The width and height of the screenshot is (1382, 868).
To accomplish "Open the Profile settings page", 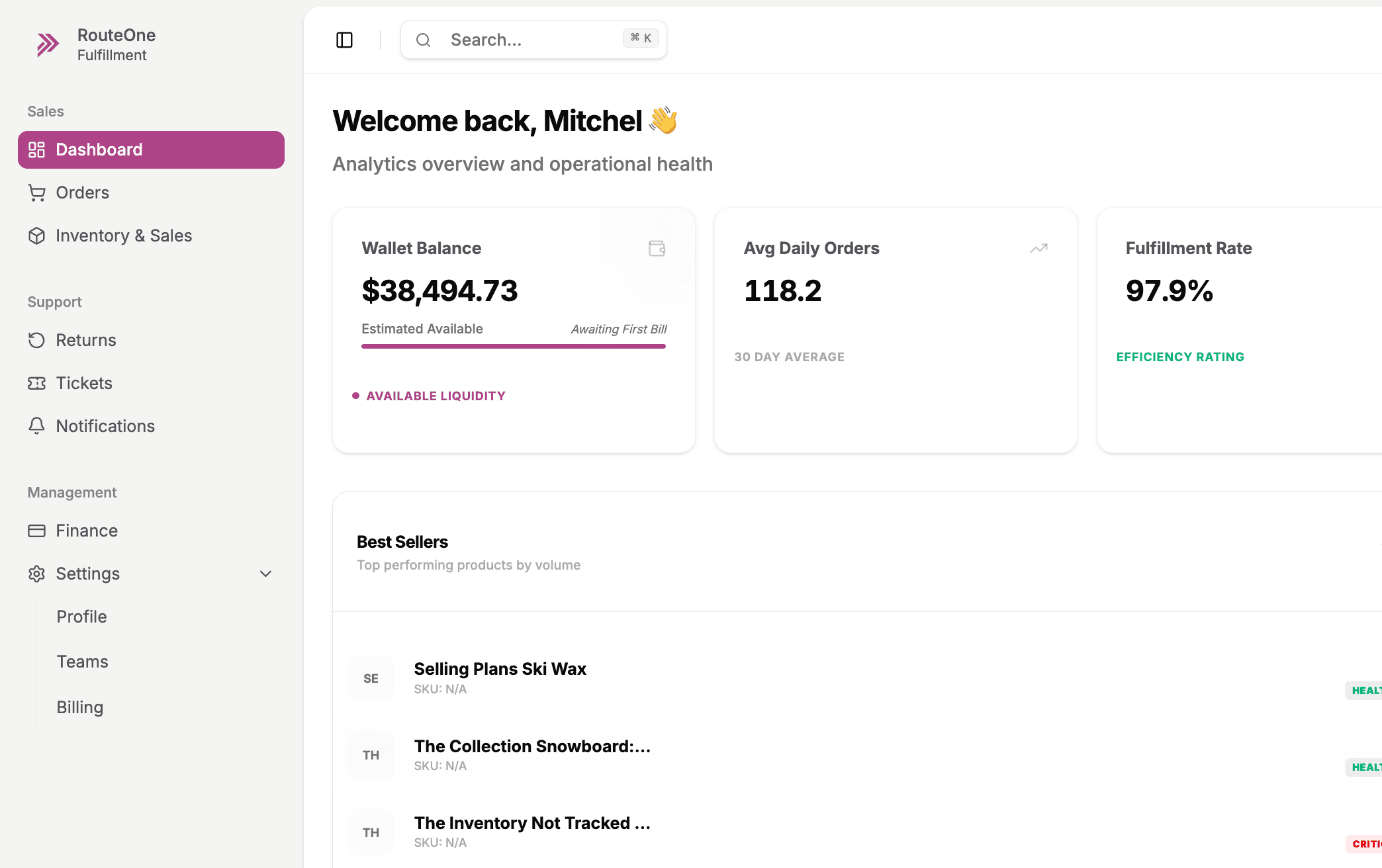I will pyautogui.click(x=81, y=617).
